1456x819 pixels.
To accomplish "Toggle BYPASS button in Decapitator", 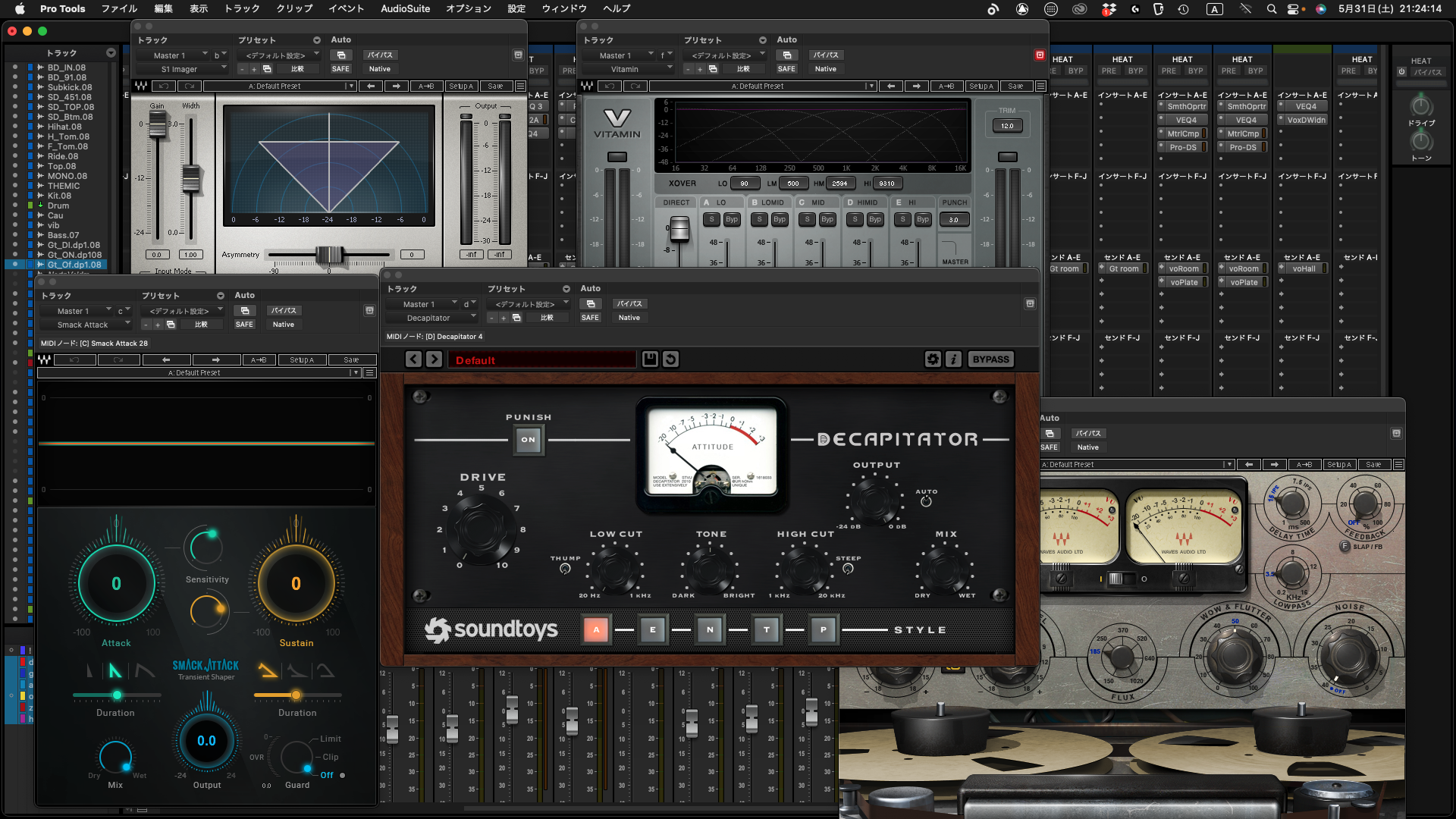I will tap(990, 359).
